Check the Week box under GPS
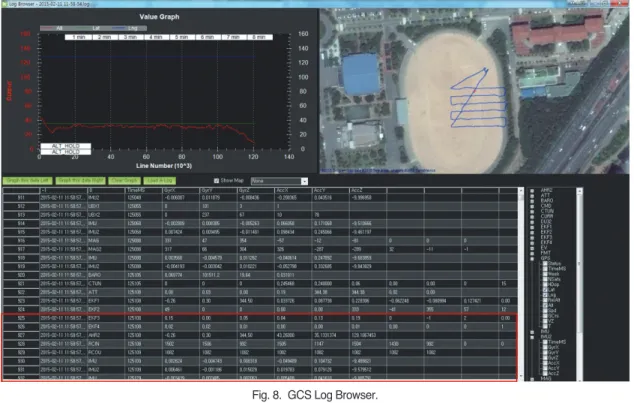The width and height of the screenshot is (634, 403). coord(545,274)
